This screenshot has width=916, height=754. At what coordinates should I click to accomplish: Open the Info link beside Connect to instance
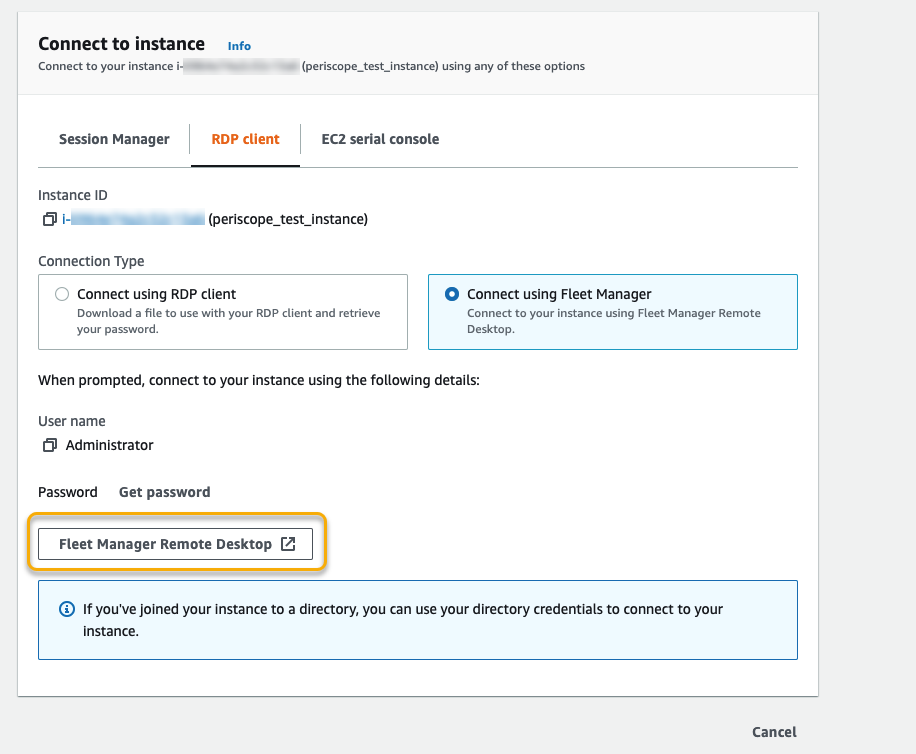pyautogui.click(x=239, y=46)
